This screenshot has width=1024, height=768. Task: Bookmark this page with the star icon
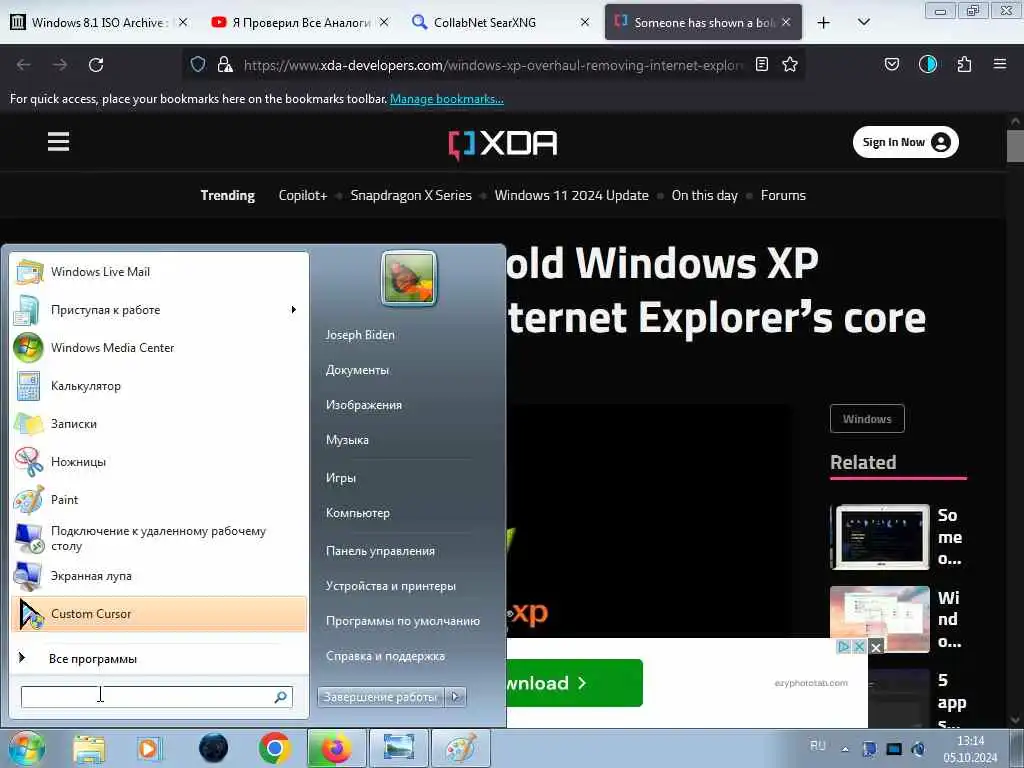click(790, 64)
